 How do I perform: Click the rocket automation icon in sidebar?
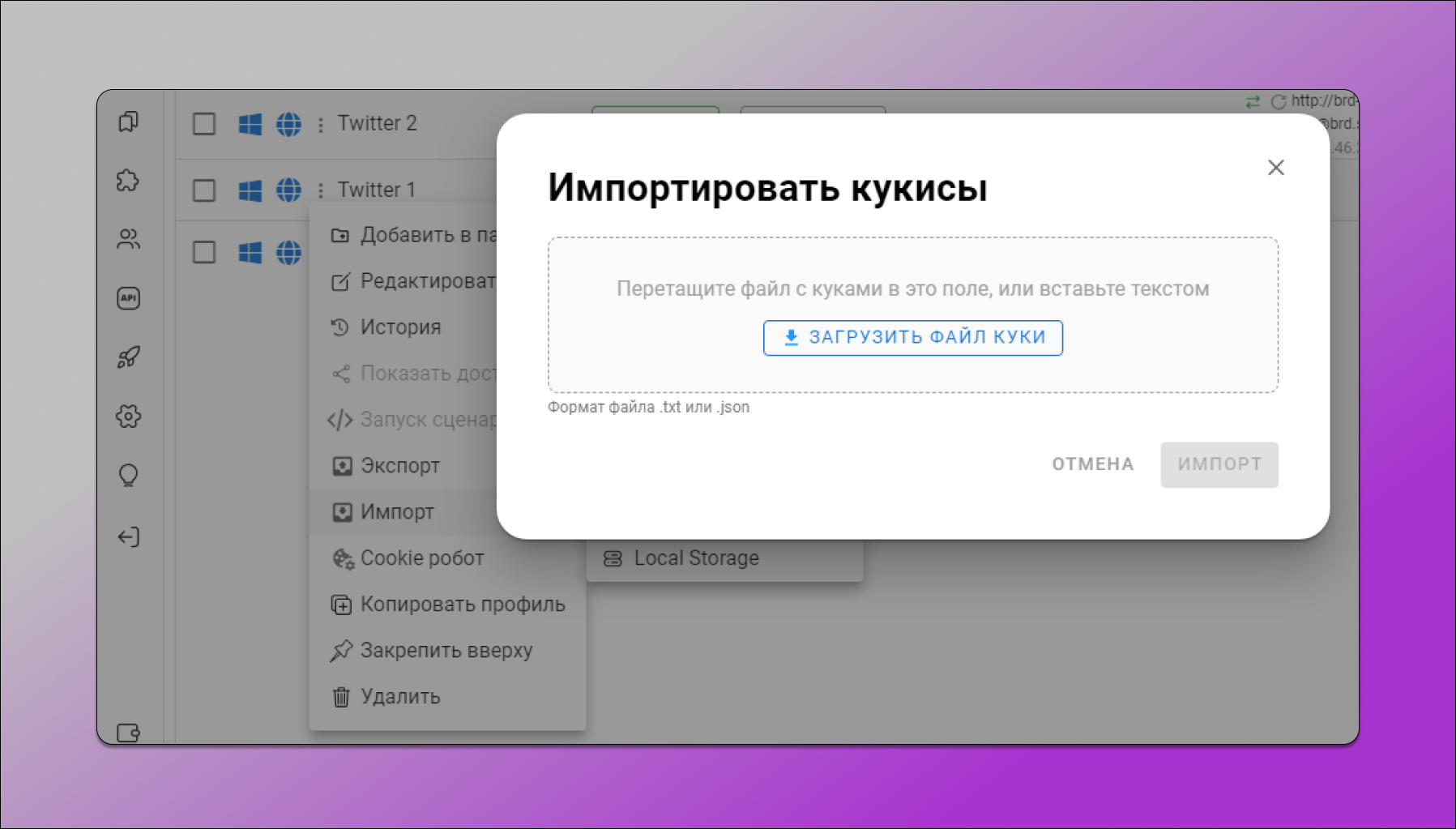128,357
